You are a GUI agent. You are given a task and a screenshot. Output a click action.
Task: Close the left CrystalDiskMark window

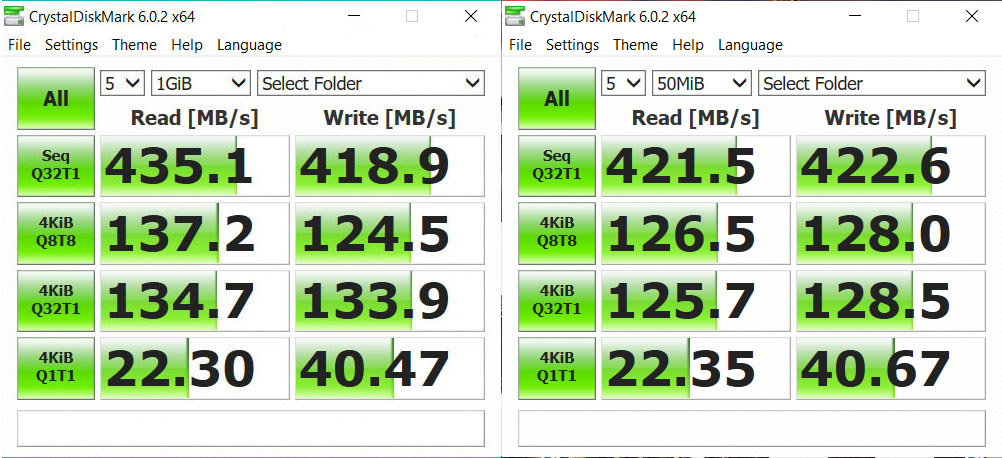471,17
